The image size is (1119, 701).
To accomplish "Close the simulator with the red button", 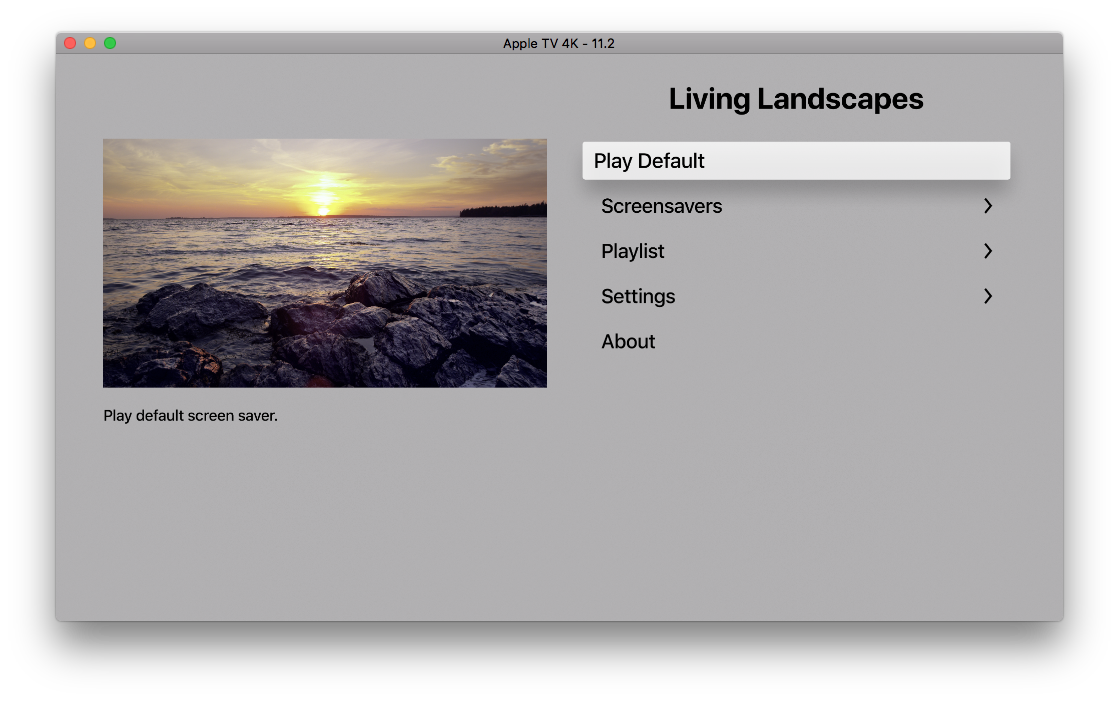I will (x=70, y=43).
